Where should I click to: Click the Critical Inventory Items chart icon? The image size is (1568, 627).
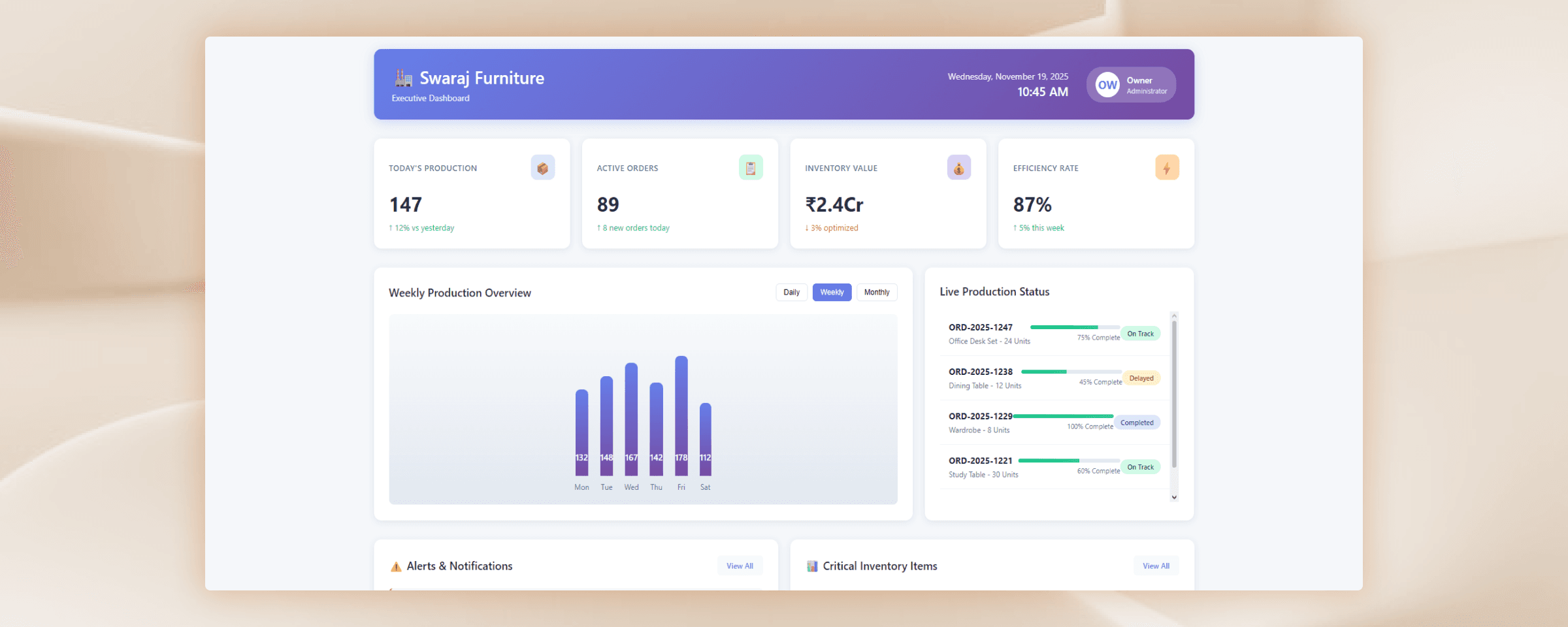coord(812,566)
